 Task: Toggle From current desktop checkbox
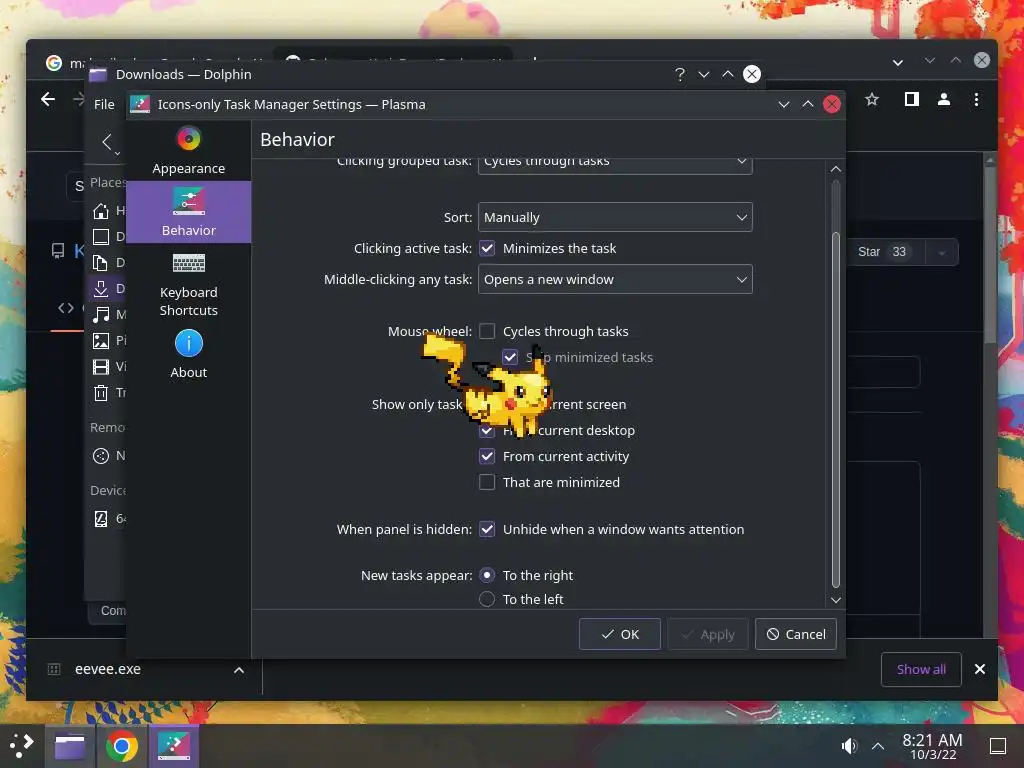coord(487,430)
